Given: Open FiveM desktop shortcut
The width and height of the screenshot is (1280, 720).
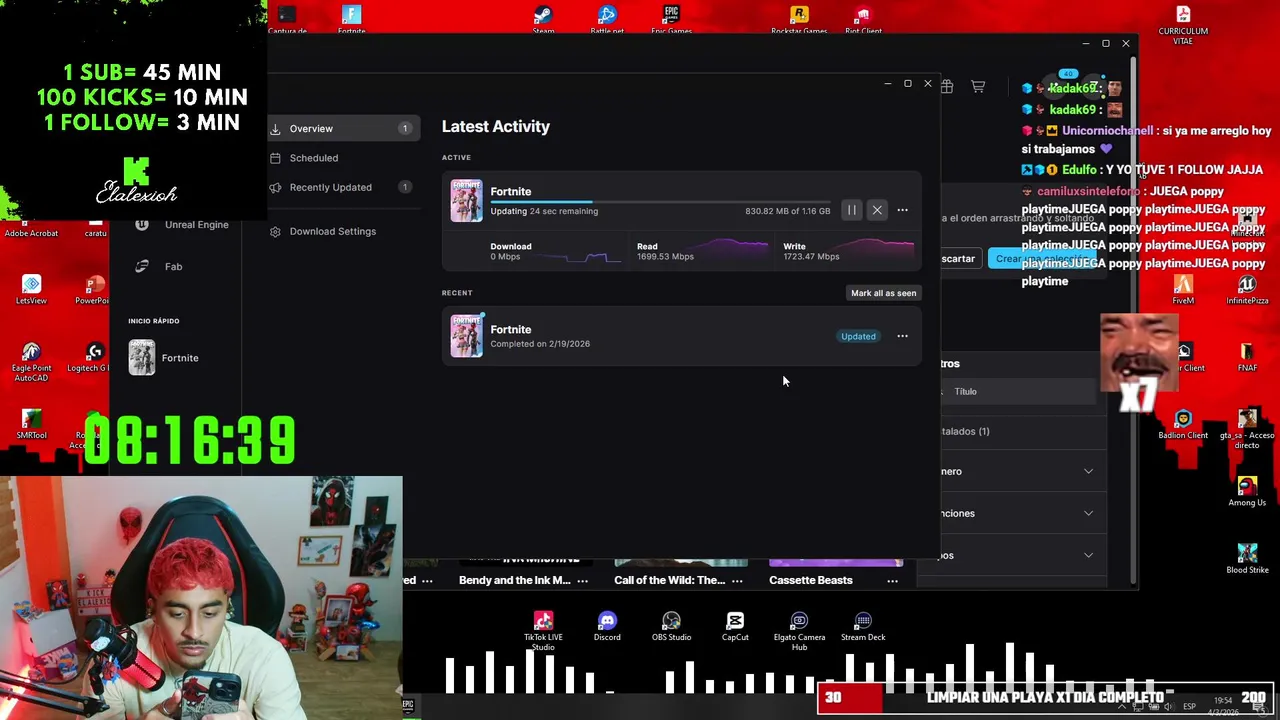Looking at the screenshot, I should coord(1183,289).
